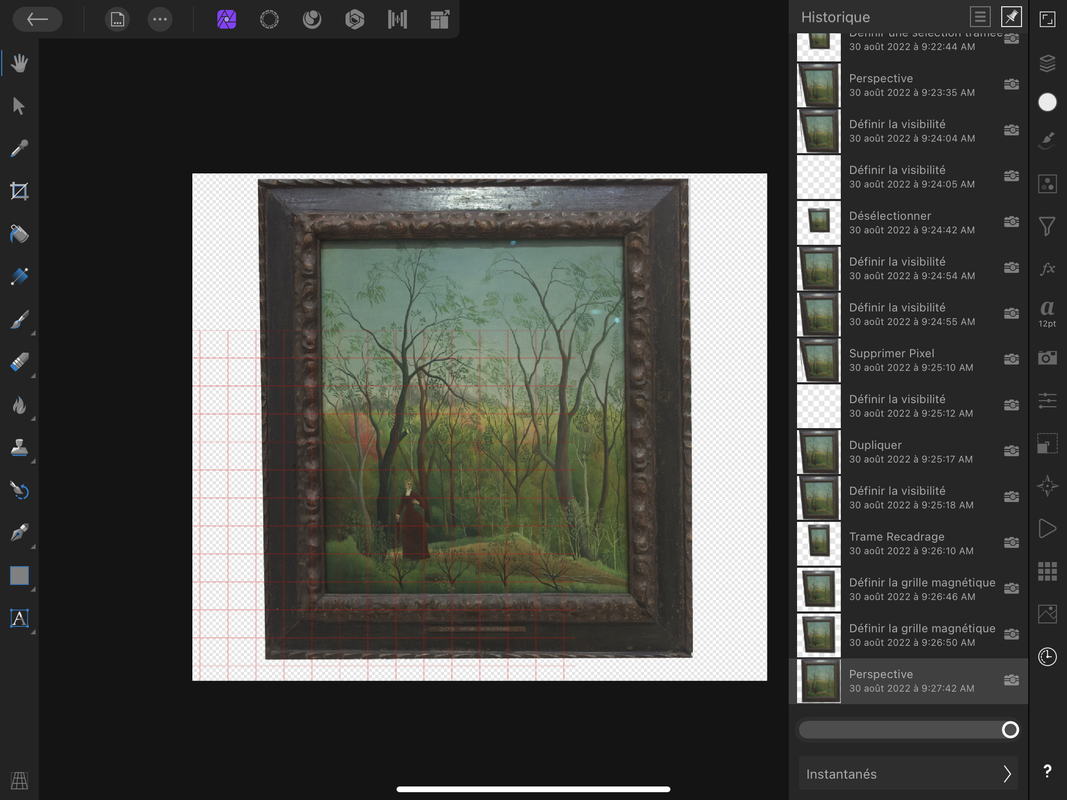This screenshot has height=800, width=1067.
Task: Select Dupliquer history step
Action: coord(908,452)
